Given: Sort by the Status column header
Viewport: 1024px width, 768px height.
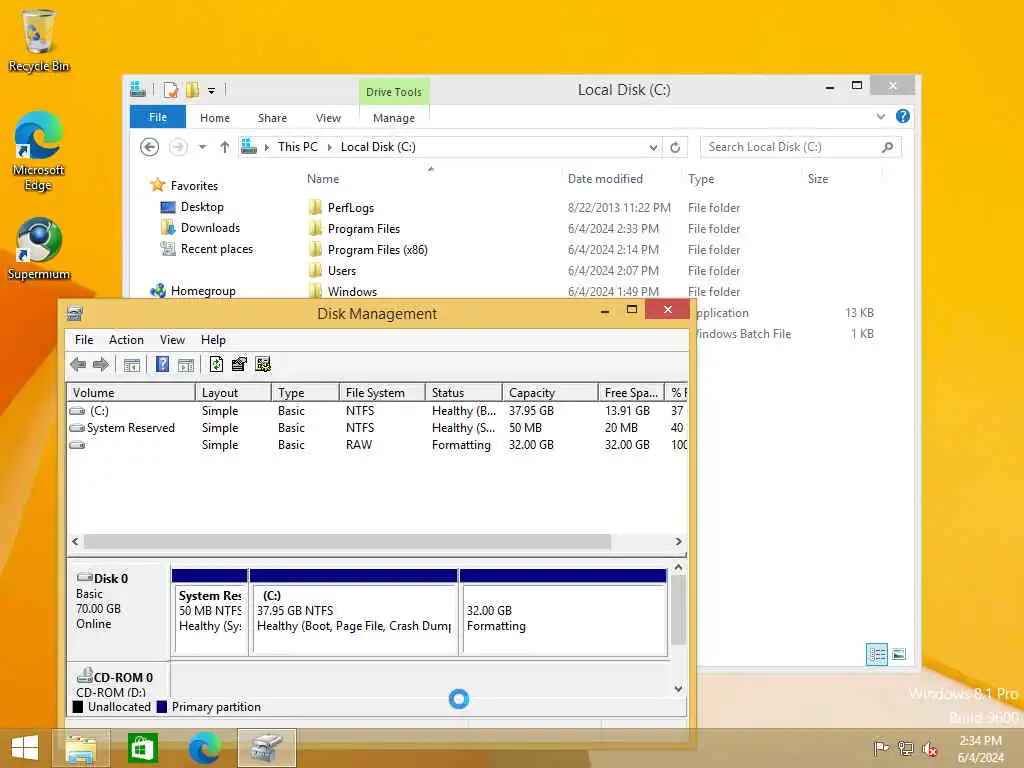Looking at the screenshot, I should [464, 392].
